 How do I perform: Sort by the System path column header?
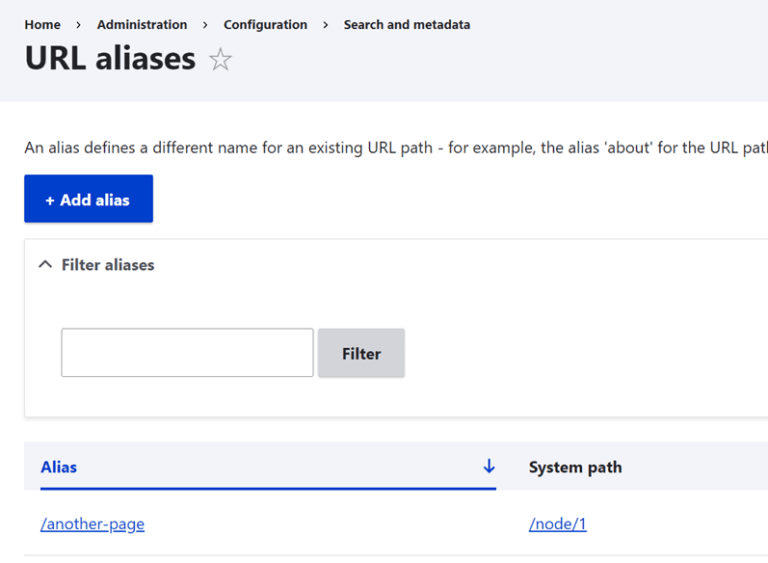click(x=575, y=467)
